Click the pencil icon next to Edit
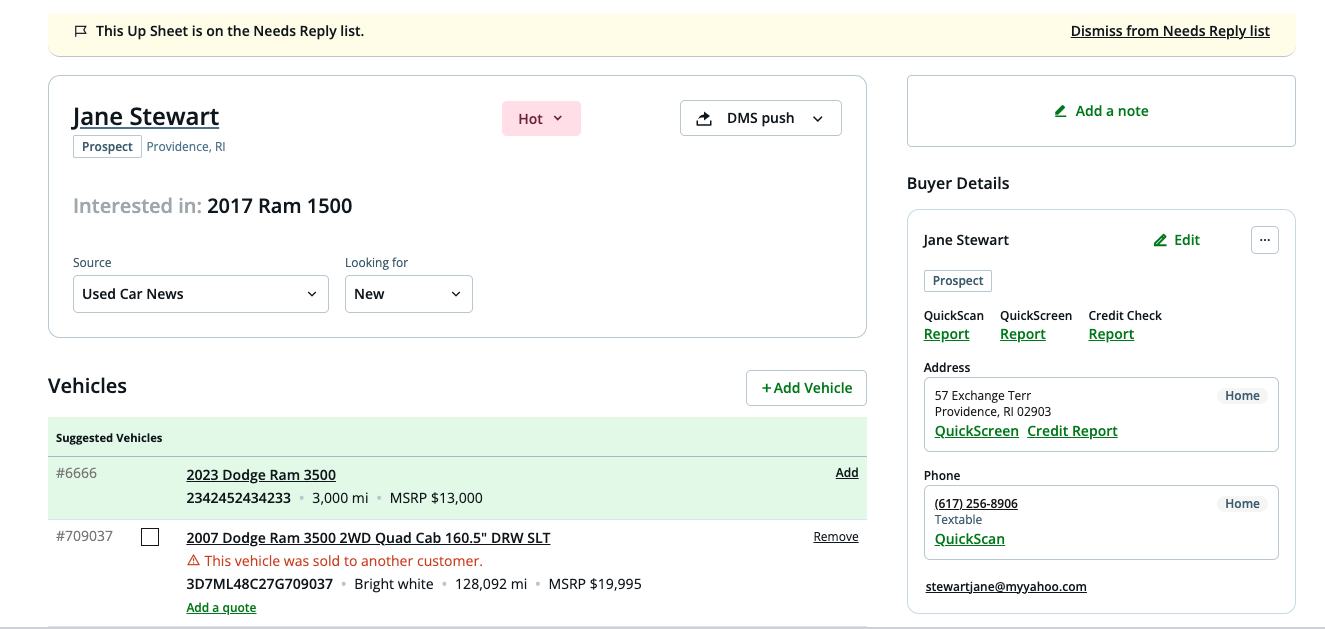The height and width of the screenshot is (629, 1325). click(x=1160, y=240)
